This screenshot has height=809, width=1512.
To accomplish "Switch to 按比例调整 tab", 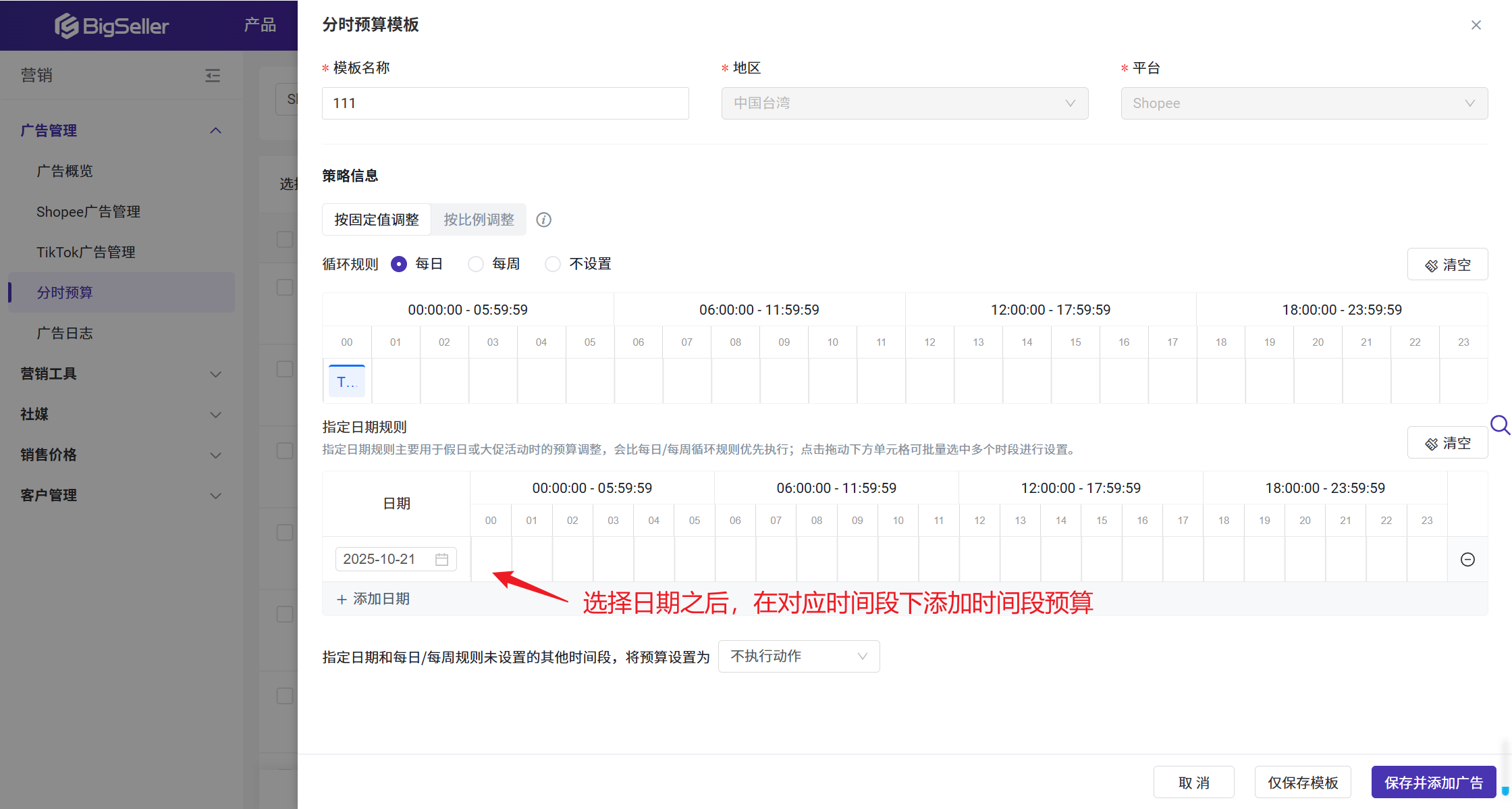I will (479, 219).
